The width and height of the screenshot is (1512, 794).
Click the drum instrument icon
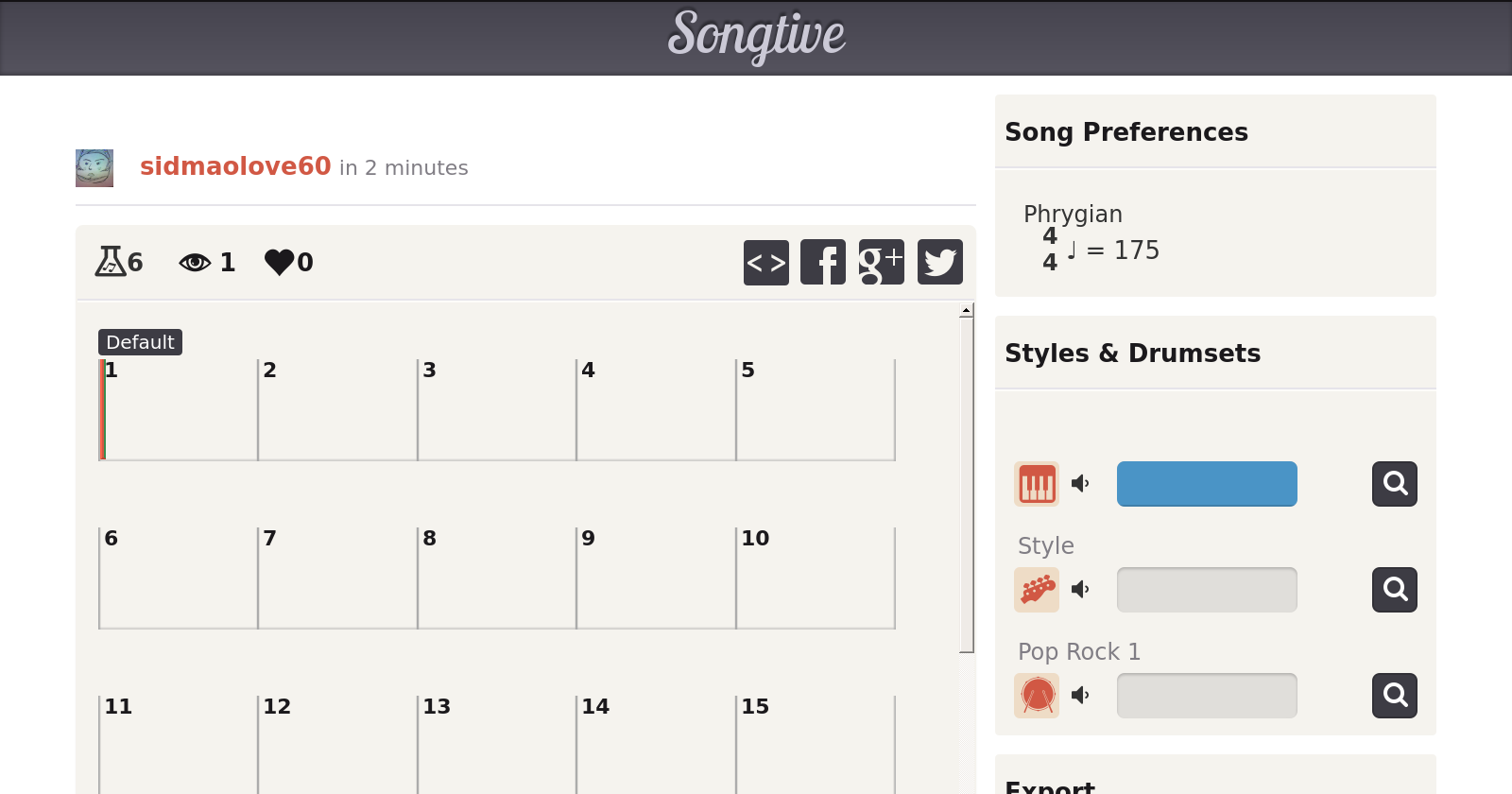point(1037,696)
